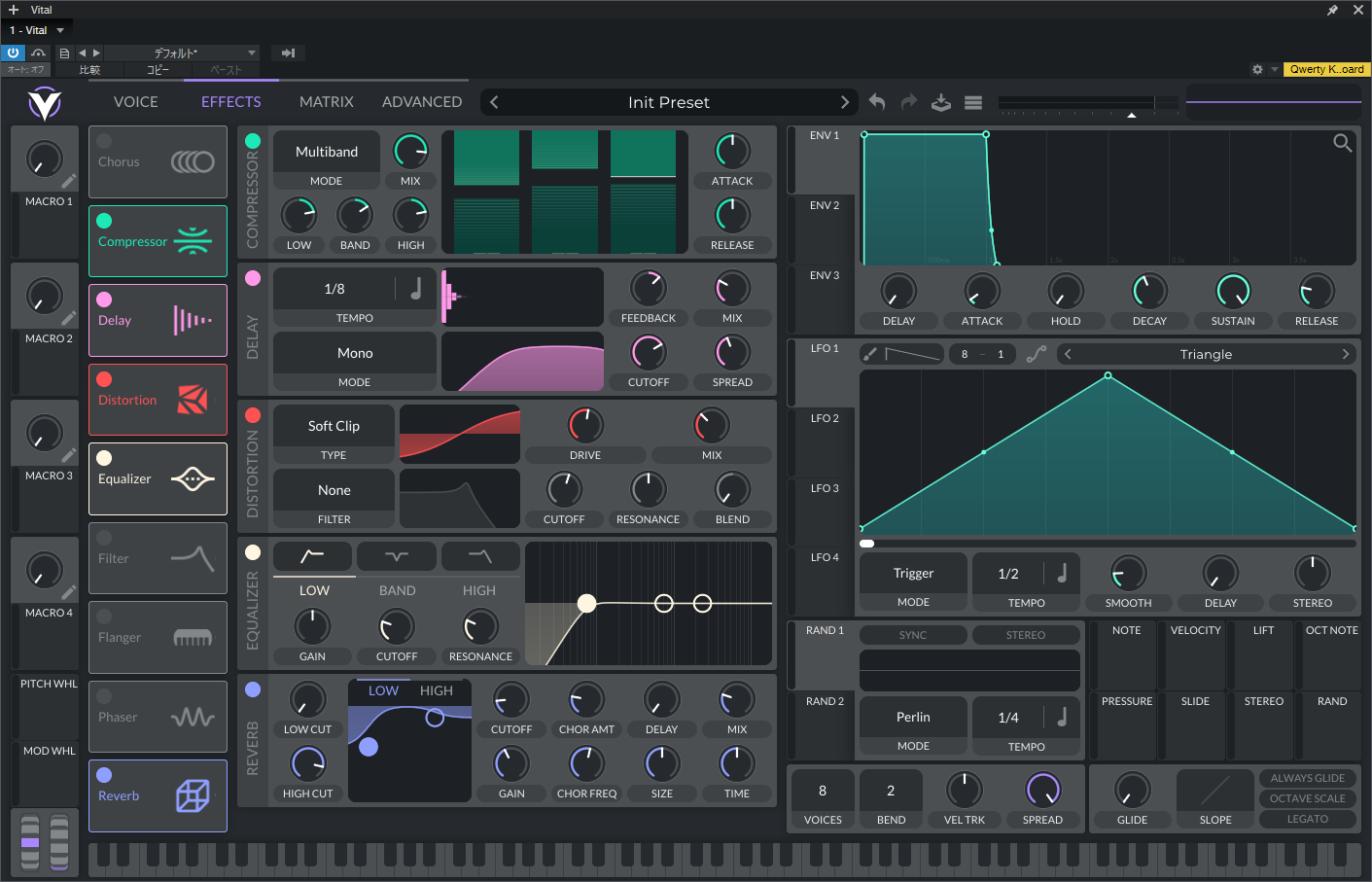The height and width of the screenshot is (882, 1372).
Task: Click the Compressor effect icon
Action: (x=193, y=240)
